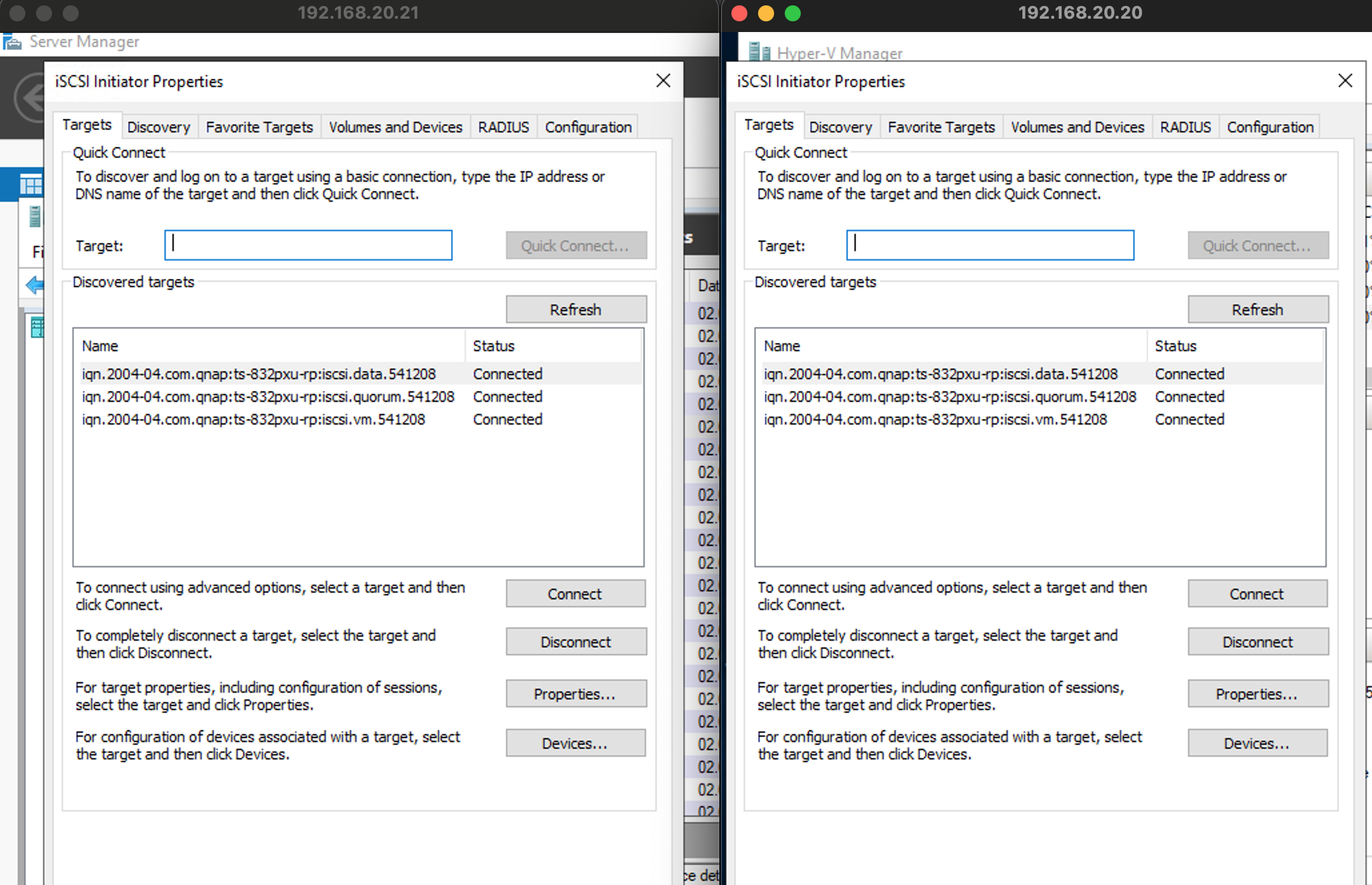Viewport: 1372px width, 885px height.
Task: Close the left iSCSI Initiator Properties dialog
Action: click(x=663, y=81)
